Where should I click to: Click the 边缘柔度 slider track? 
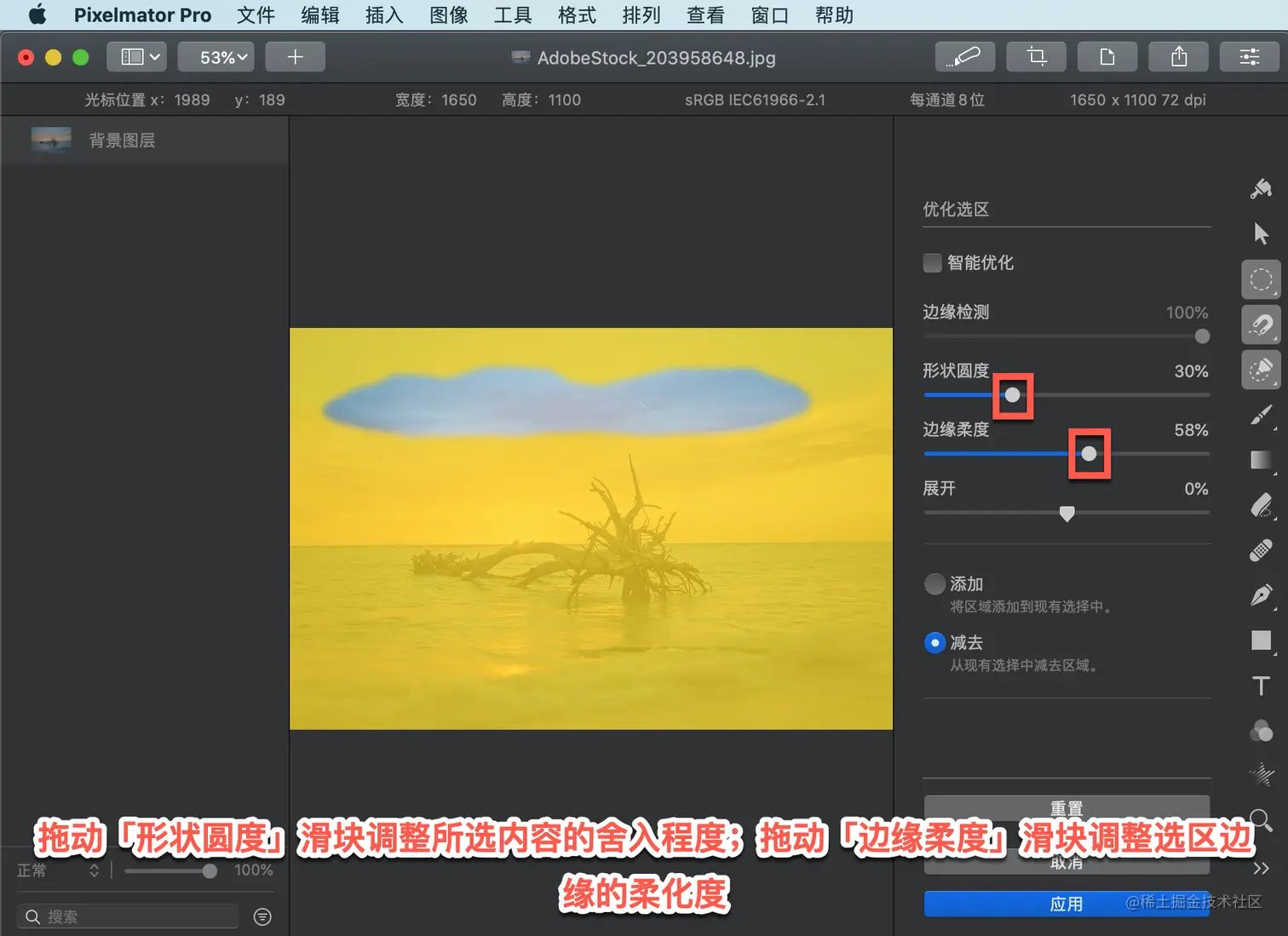[x=1067, y=454]
